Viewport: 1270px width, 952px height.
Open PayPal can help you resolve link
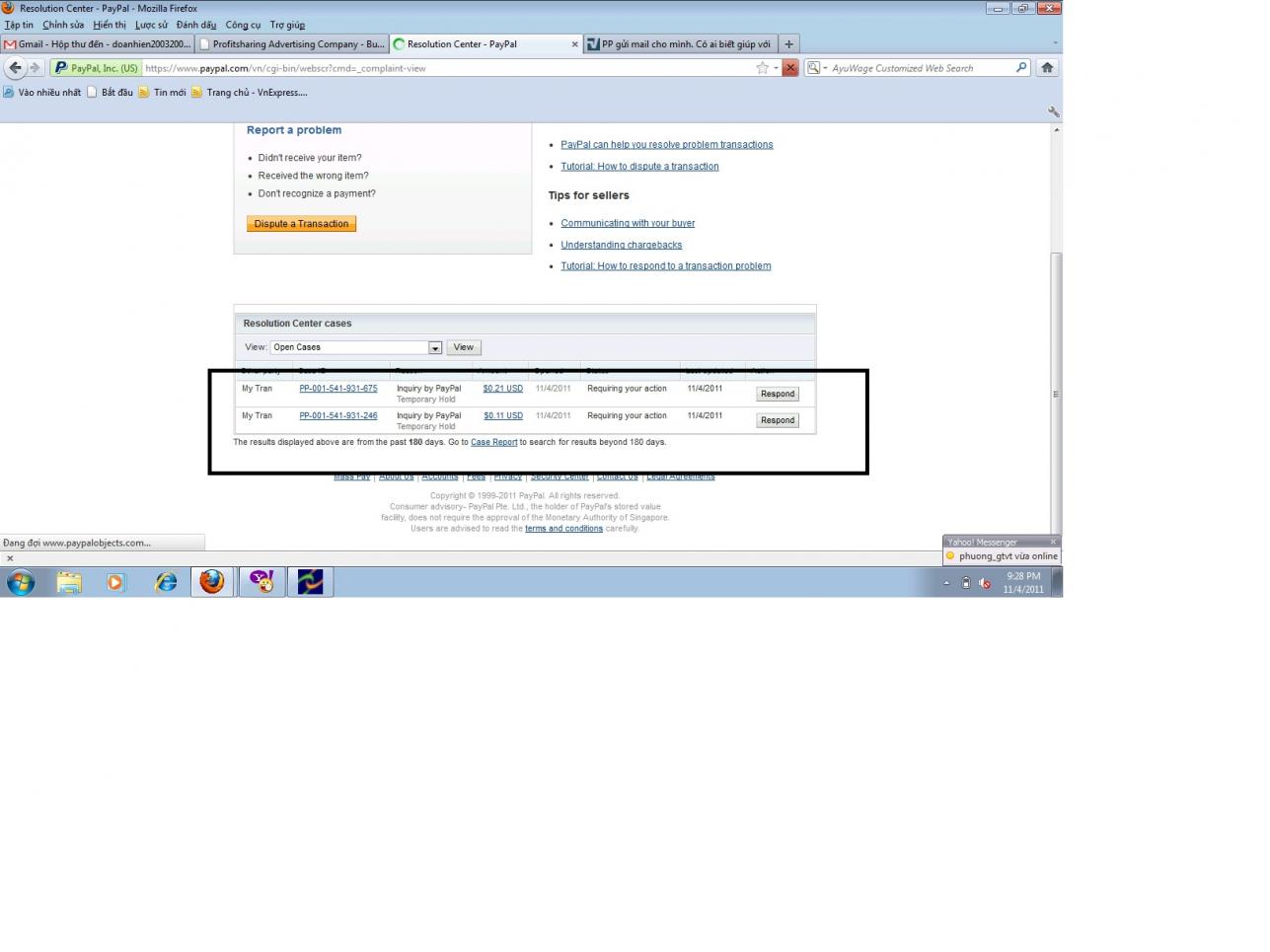point(667,145)
